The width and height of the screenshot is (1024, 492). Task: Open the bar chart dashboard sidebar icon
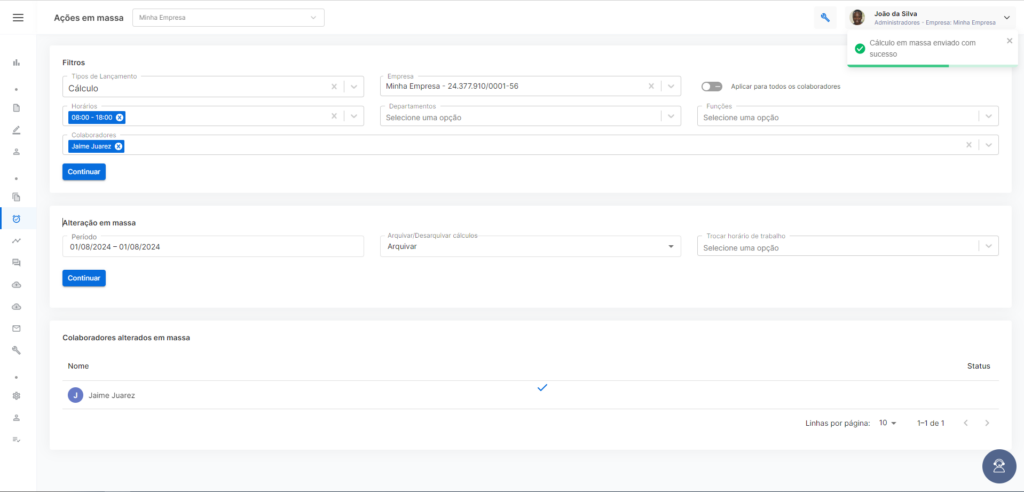16,63
